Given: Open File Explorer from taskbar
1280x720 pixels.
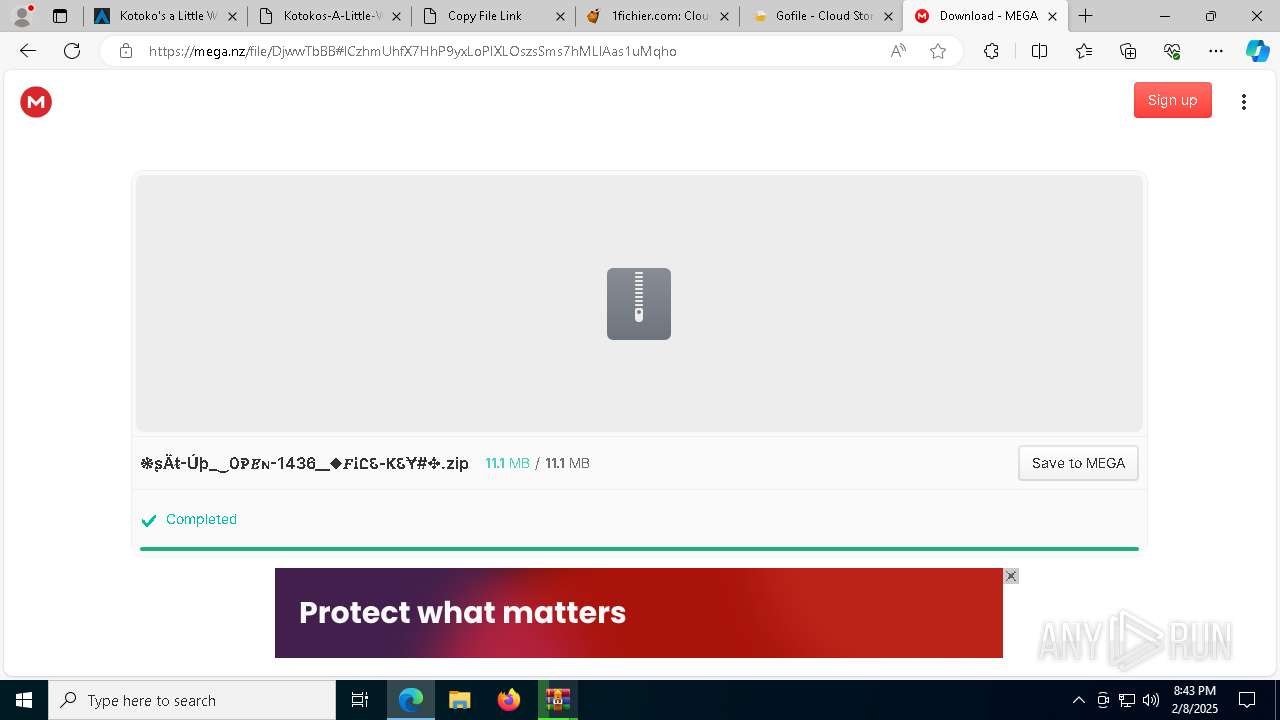Looking at the screenshot, I should point(460,700).
